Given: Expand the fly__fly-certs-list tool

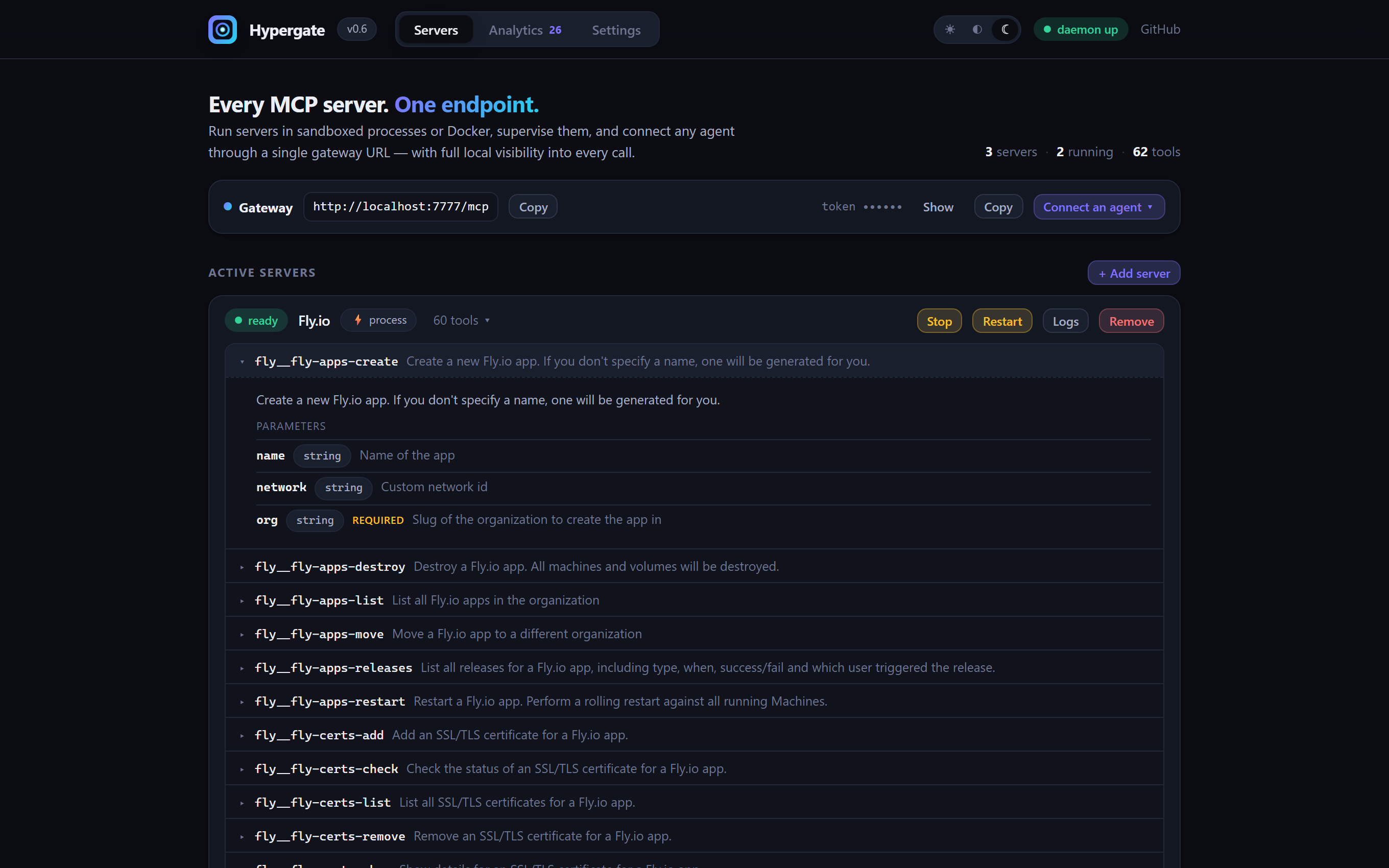Looking at the screenshot, I should pyautogui.click(x=694, y=802).
